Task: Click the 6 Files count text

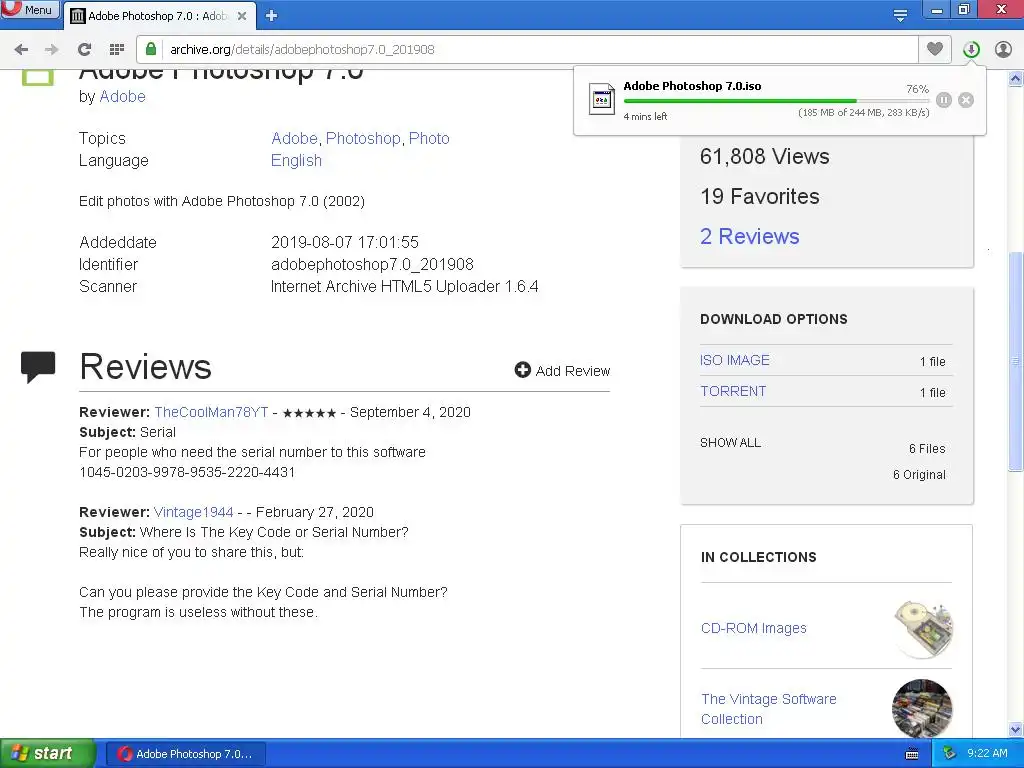Action: click(x=927, y=449)
